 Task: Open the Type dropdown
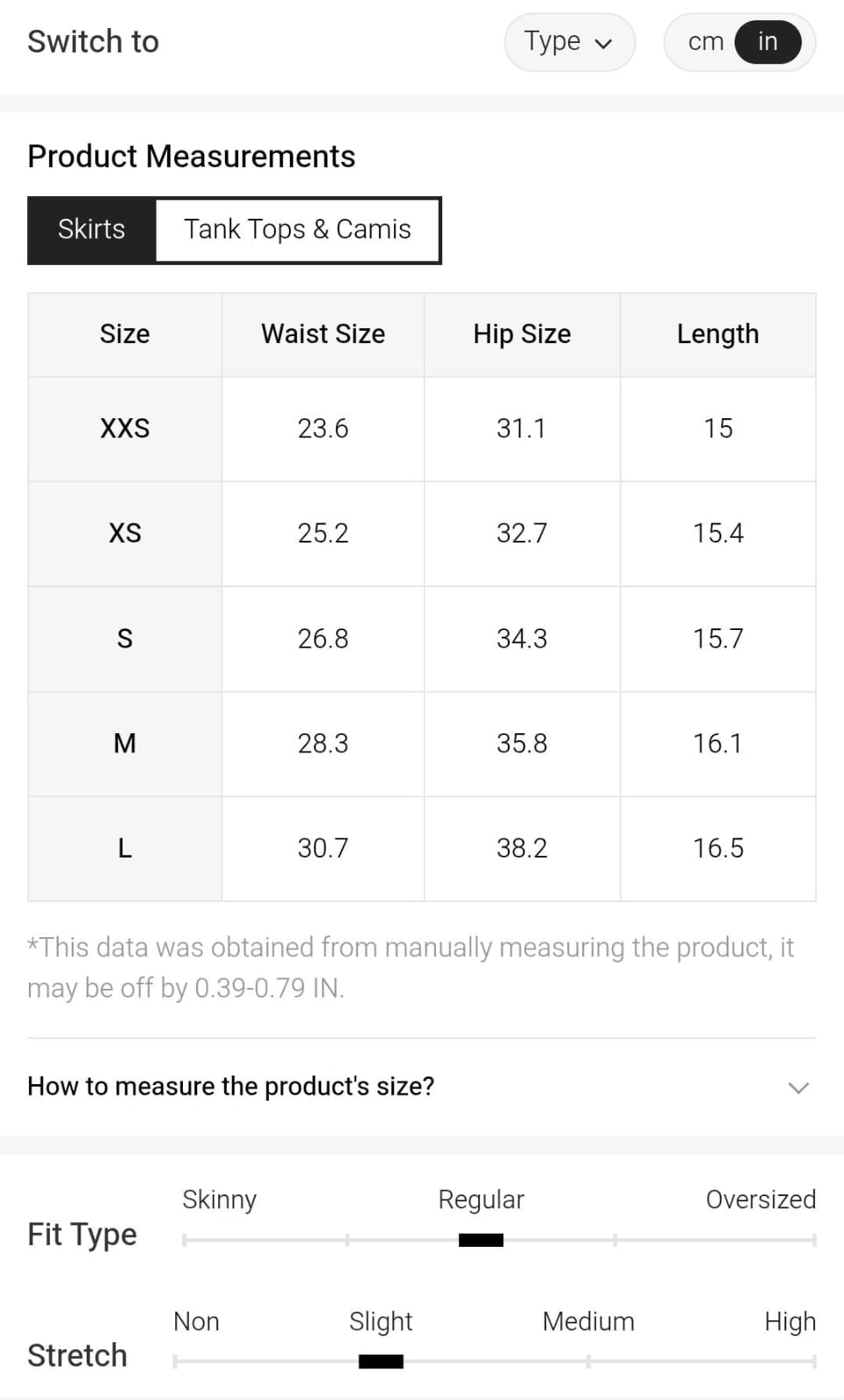pos(568,42)
